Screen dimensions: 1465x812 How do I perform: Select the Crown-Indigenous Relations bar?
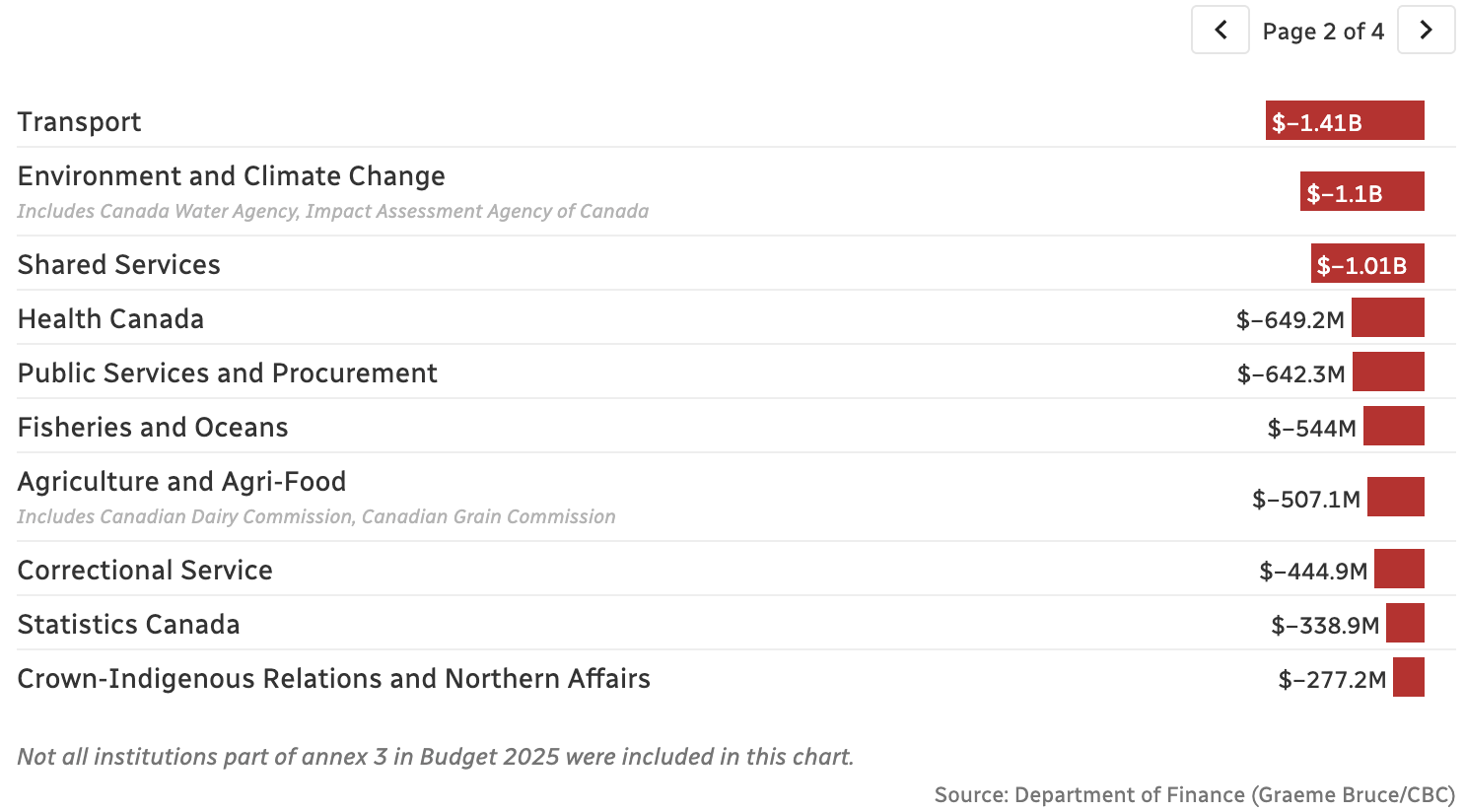(1408, 678)
